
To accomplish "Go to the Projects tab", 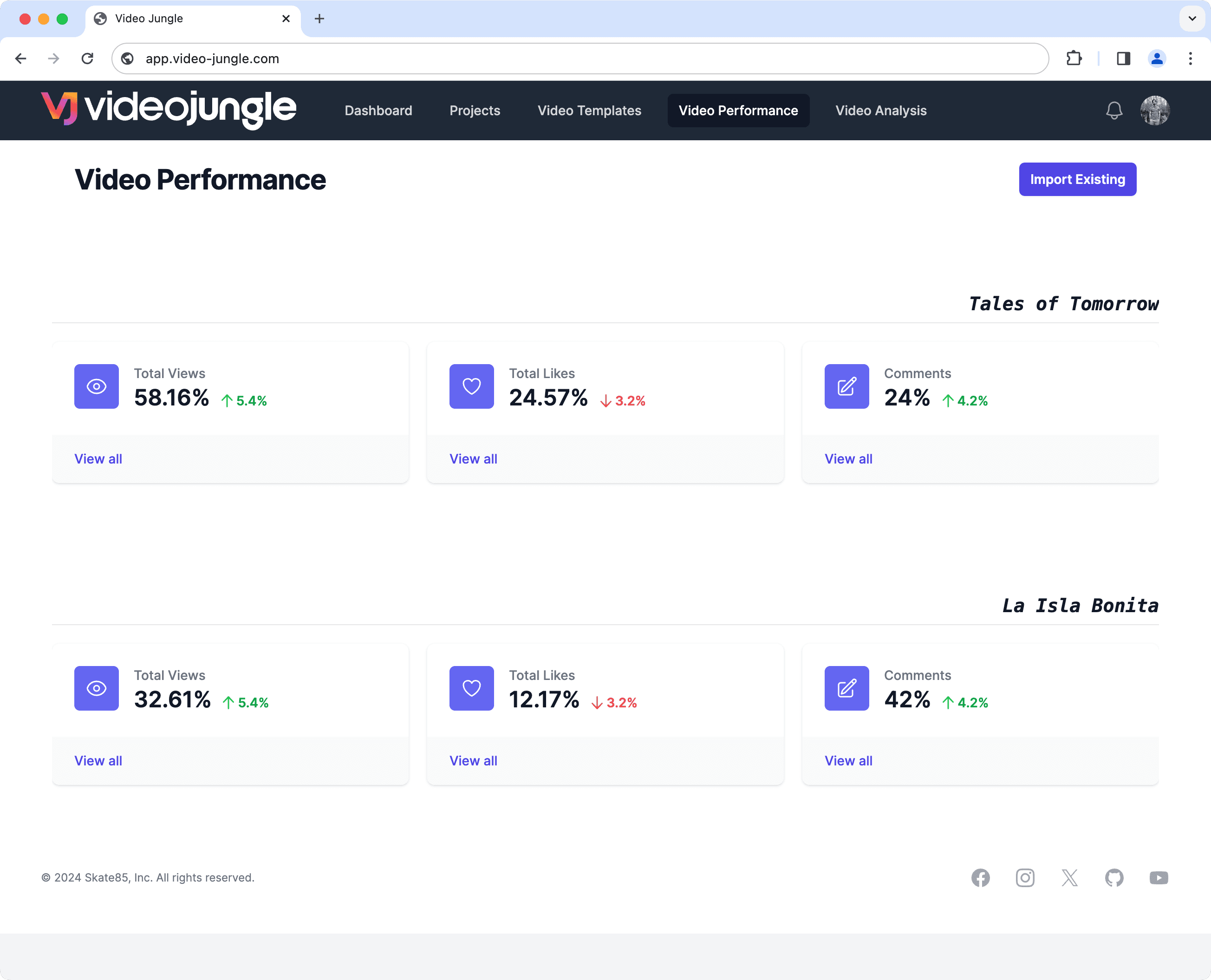I will tap(475, 111).
